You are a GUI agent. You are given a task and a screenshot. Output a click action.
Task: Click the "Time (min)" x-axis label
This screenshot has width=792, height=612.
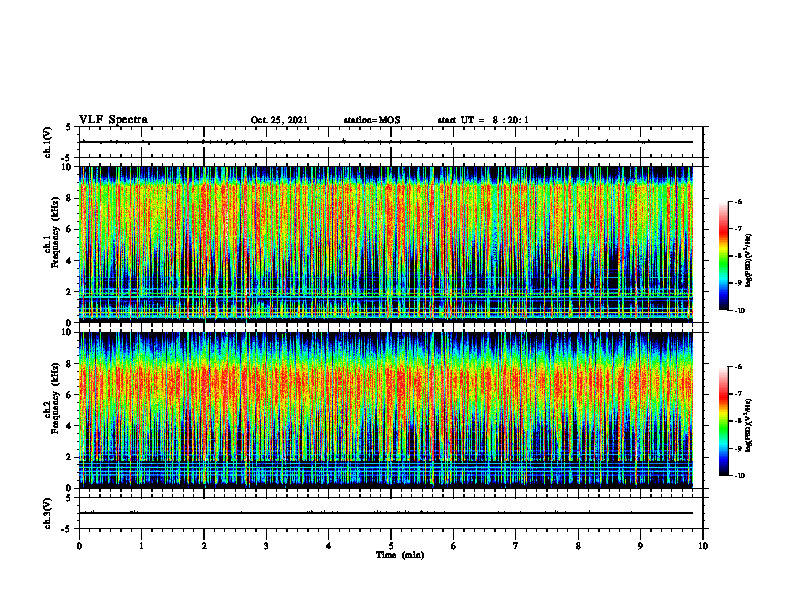(x=400, y=555)
